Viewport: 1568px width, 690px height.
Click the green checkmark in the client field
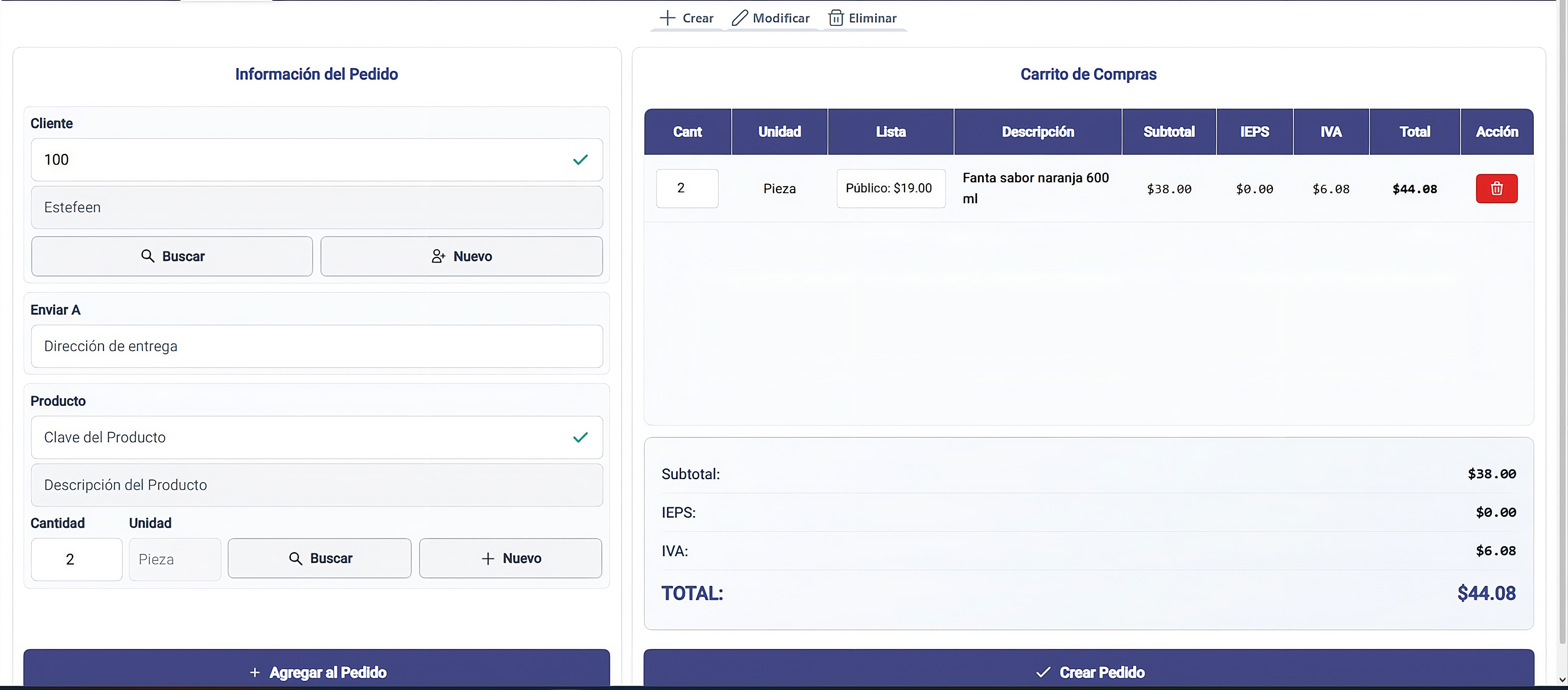[x=581, y=160]
